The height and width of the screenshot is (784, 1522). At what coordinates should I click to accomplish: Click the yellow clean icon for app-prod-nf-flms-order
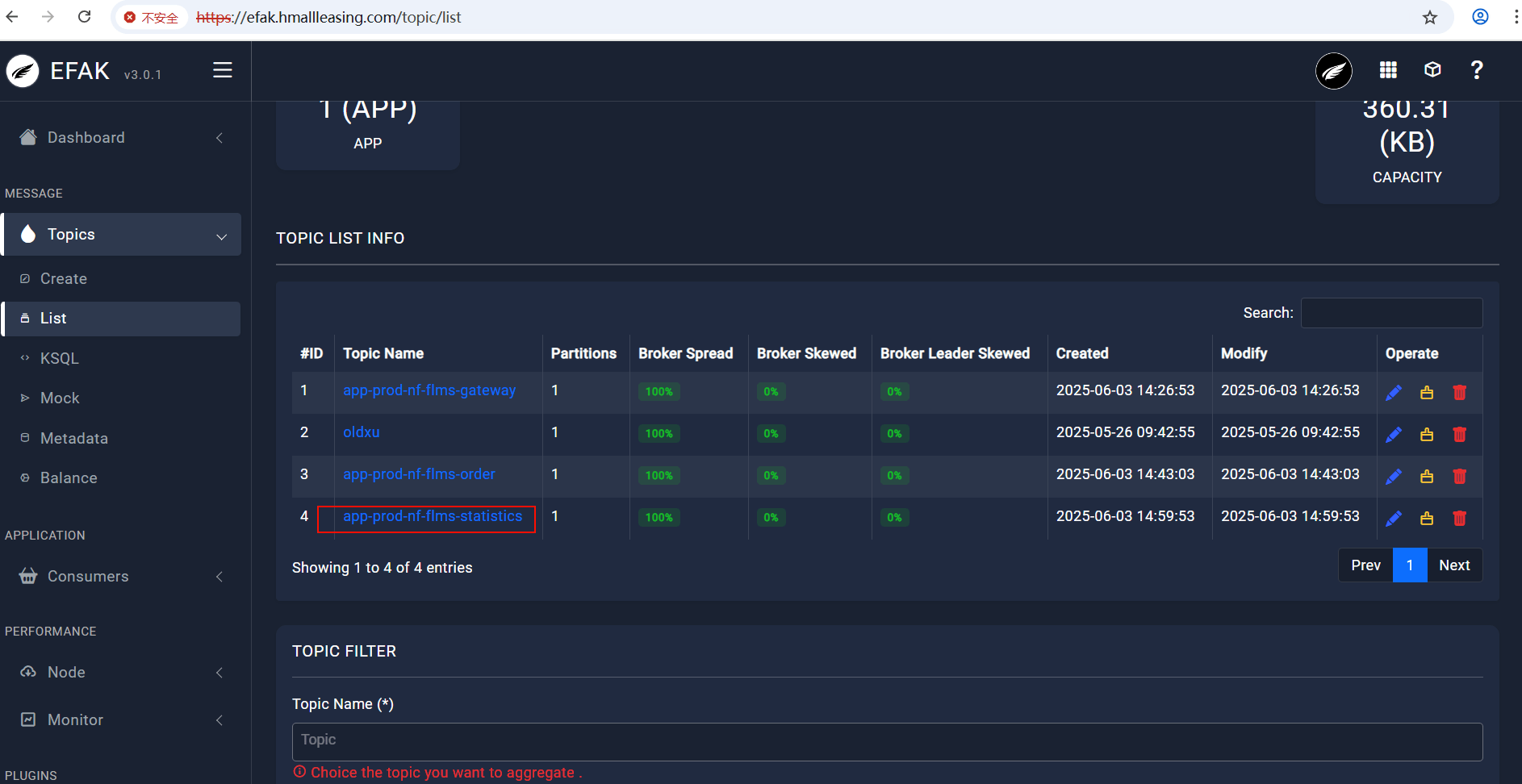1427,477
